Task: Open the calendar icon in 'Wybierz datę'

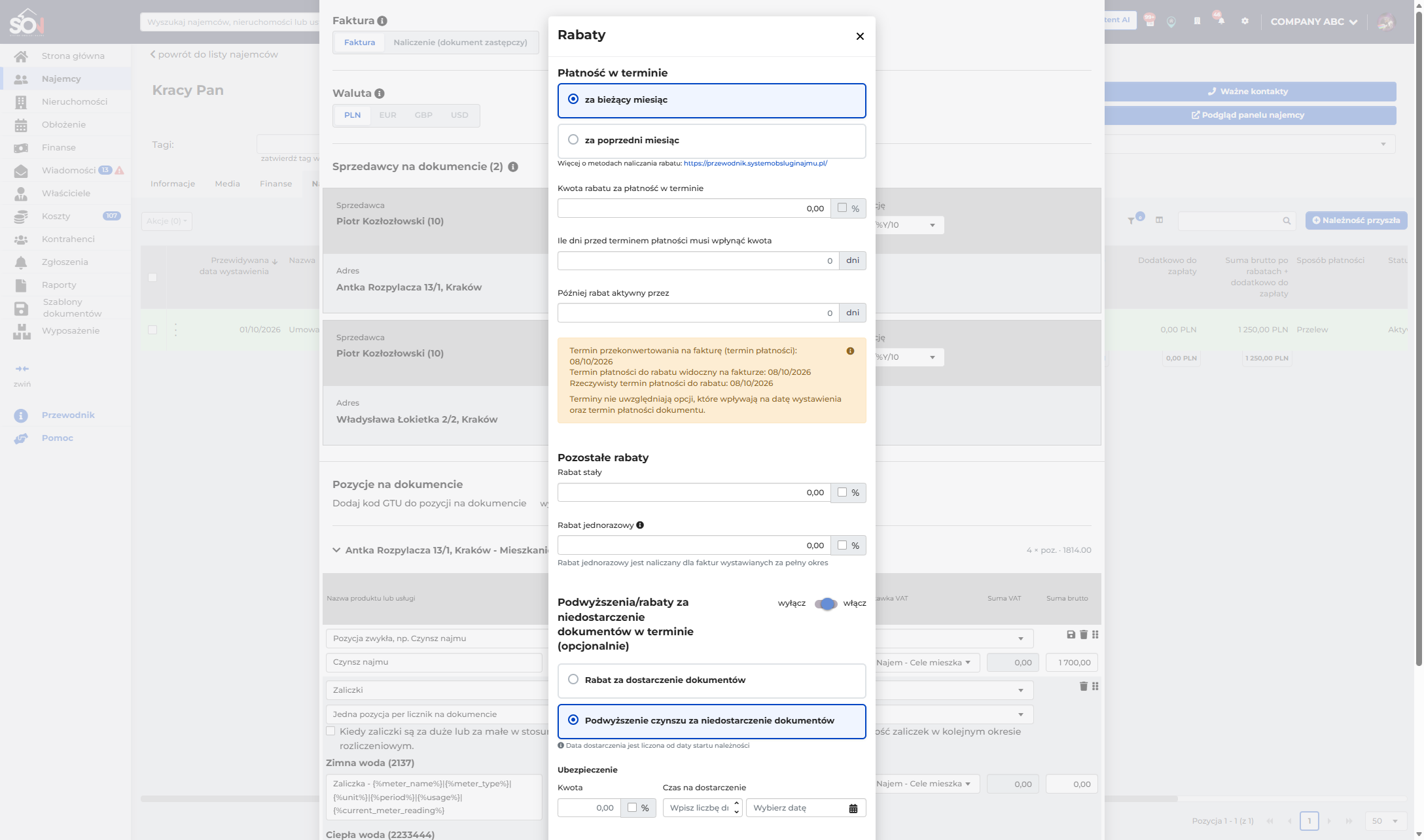Action: click(853, 809)
